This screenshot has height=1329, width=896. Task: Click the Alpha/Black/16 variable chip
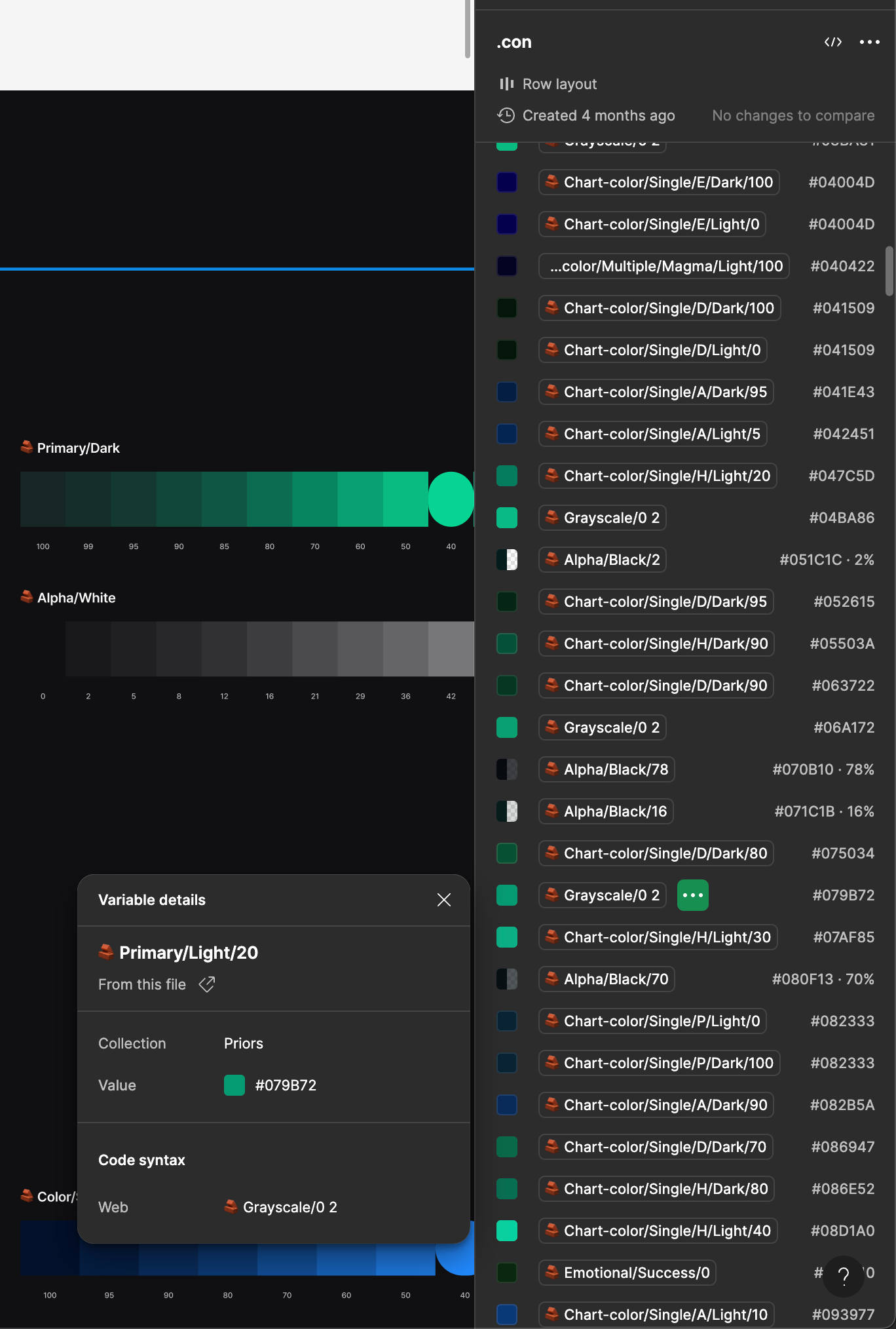coord(606,811)
